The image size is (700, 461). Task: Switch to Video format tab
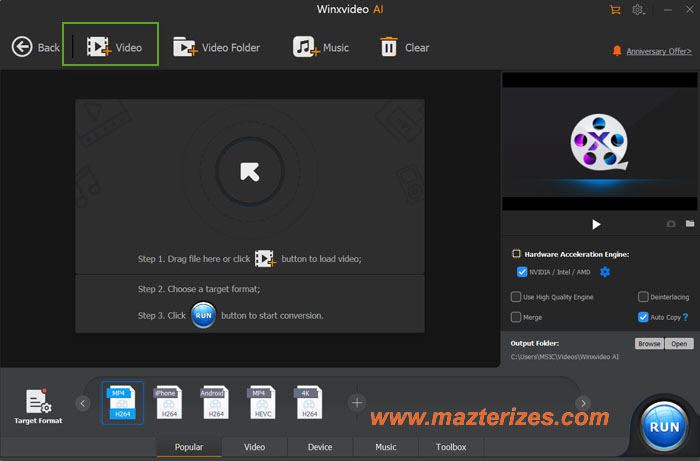(x=254, y=447)
